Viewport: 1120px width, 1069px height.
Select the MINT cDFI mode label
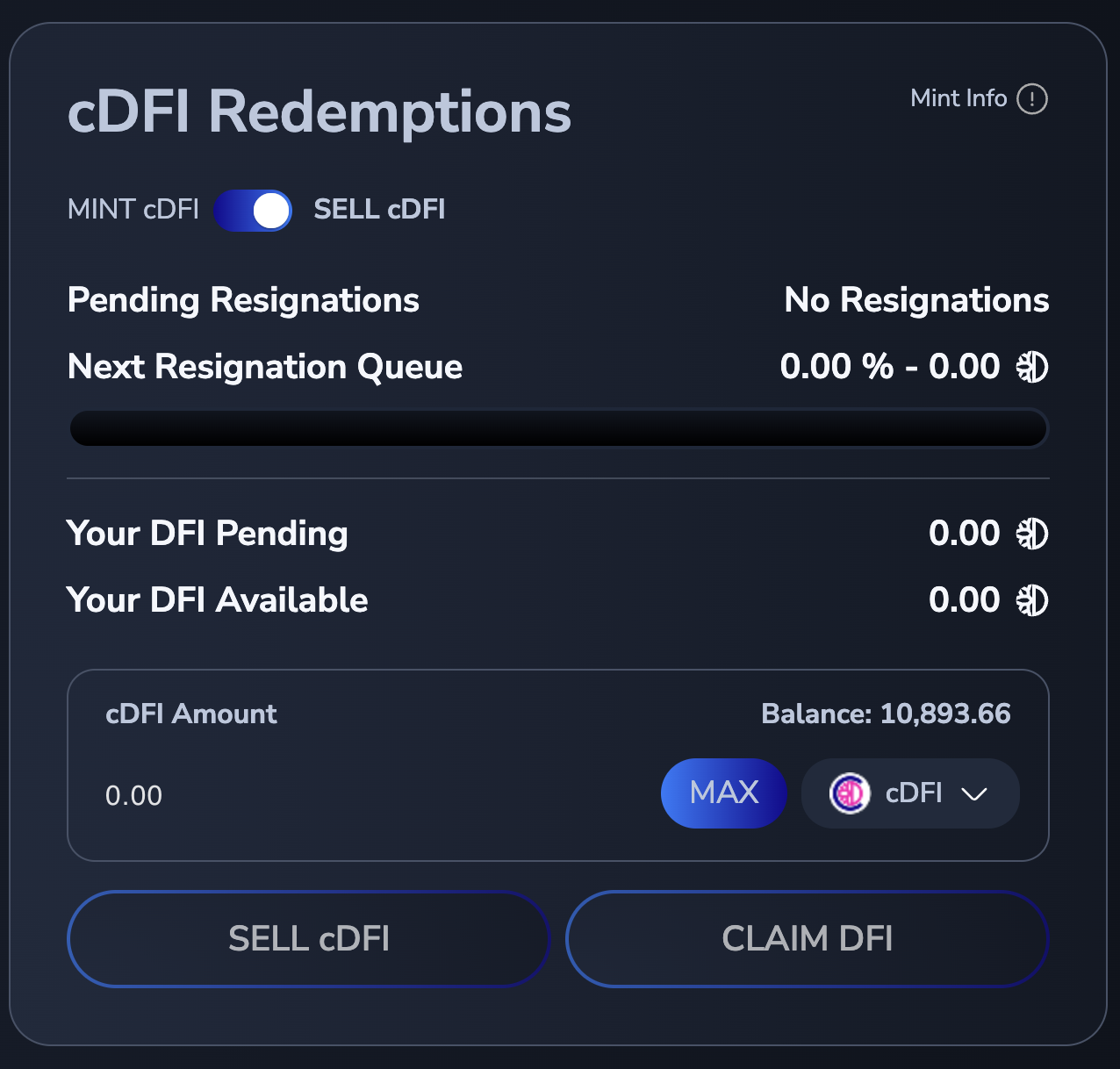click(133, 210)
